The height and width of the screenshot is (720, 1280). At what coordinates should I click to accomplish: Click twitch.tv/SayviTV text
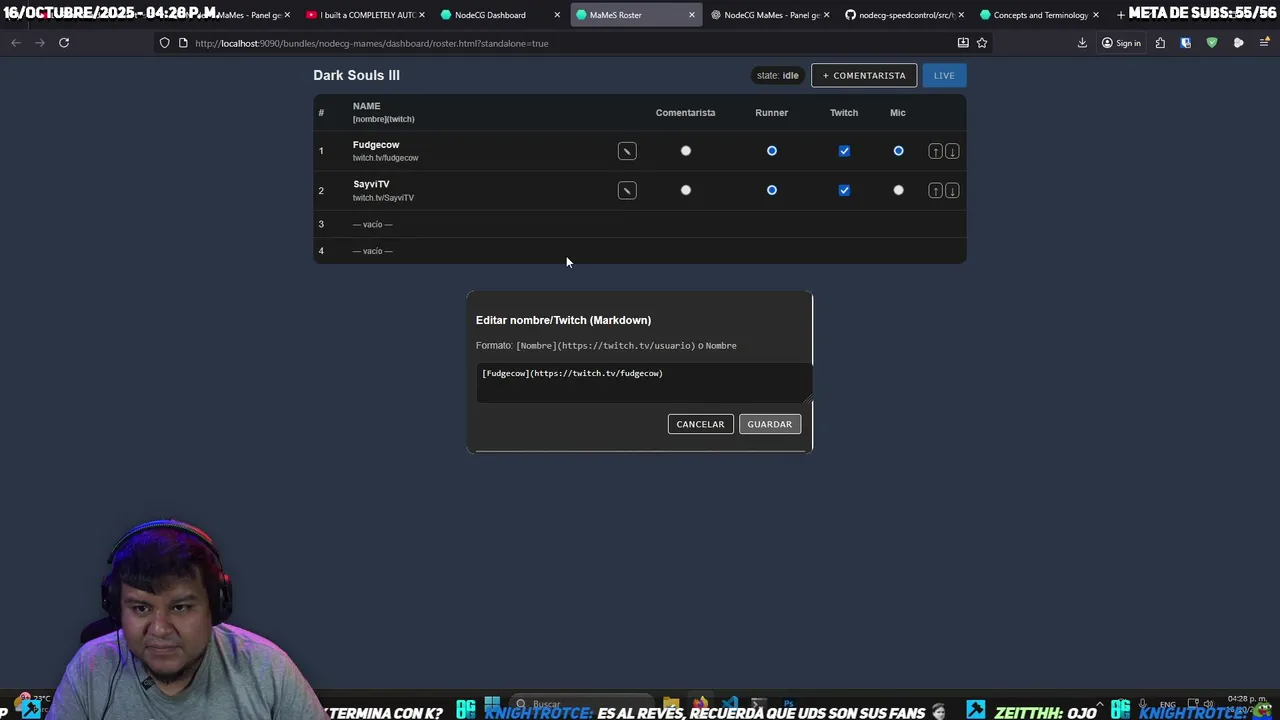pos(383,198)
